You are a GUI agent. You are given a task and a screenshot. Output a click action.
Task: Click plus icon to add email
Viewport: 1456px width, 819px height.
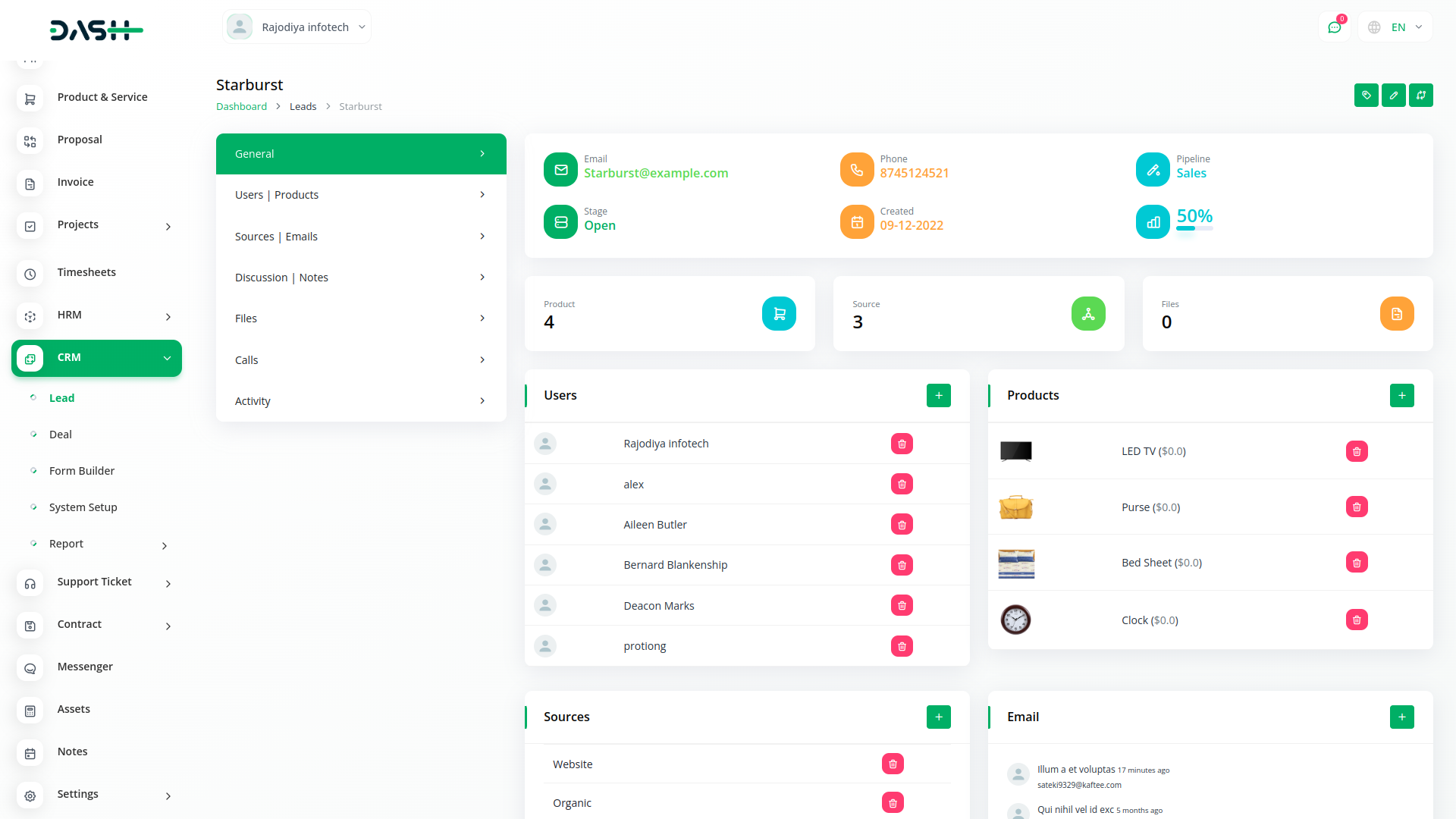point(1401,717)
